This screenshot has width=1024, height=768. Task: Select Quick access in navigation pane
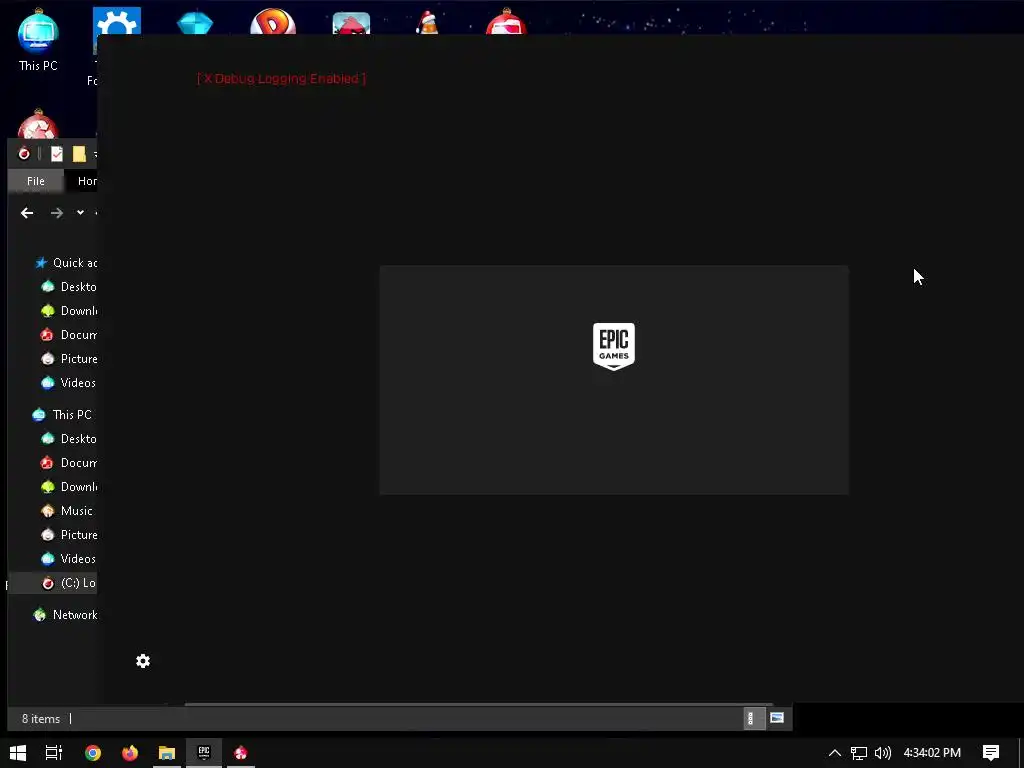point(65,263)
